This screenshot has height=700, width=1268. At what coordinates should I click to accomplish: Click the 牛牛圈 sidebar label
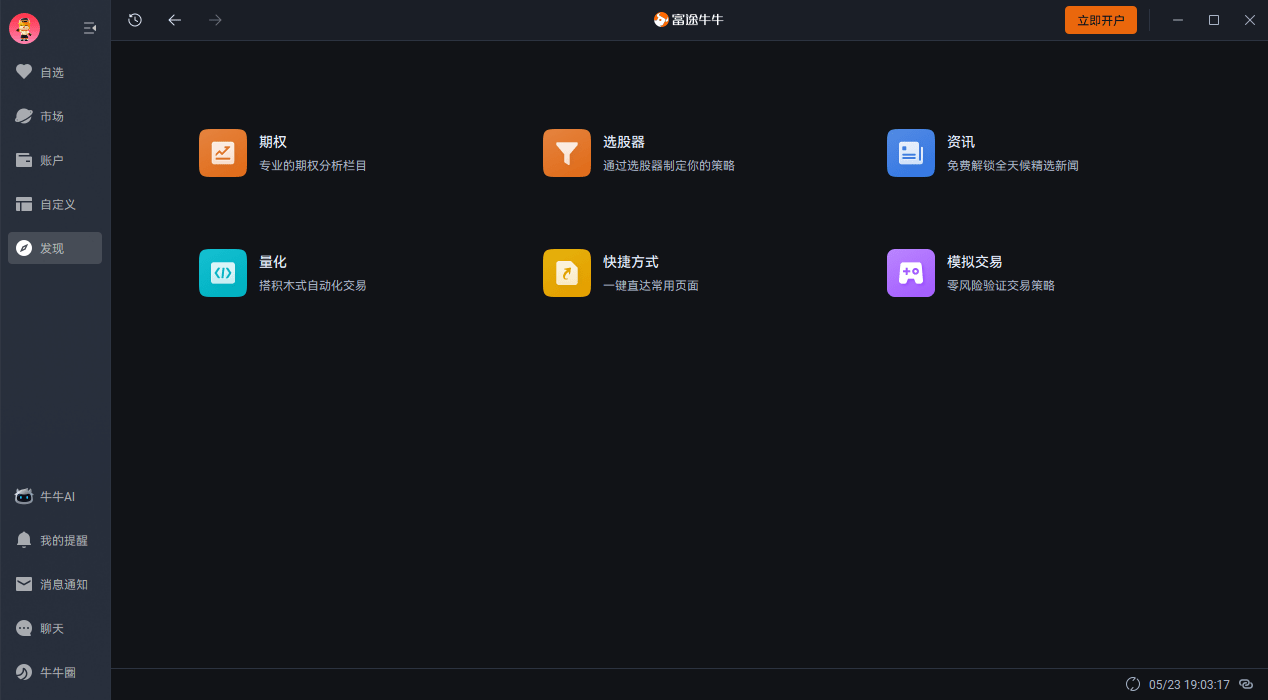click(58, 672)
